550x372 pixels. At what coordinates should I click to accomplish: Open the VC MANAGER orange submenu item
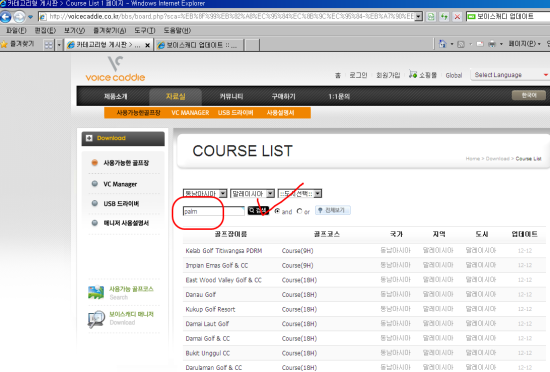tap(190, 113)
